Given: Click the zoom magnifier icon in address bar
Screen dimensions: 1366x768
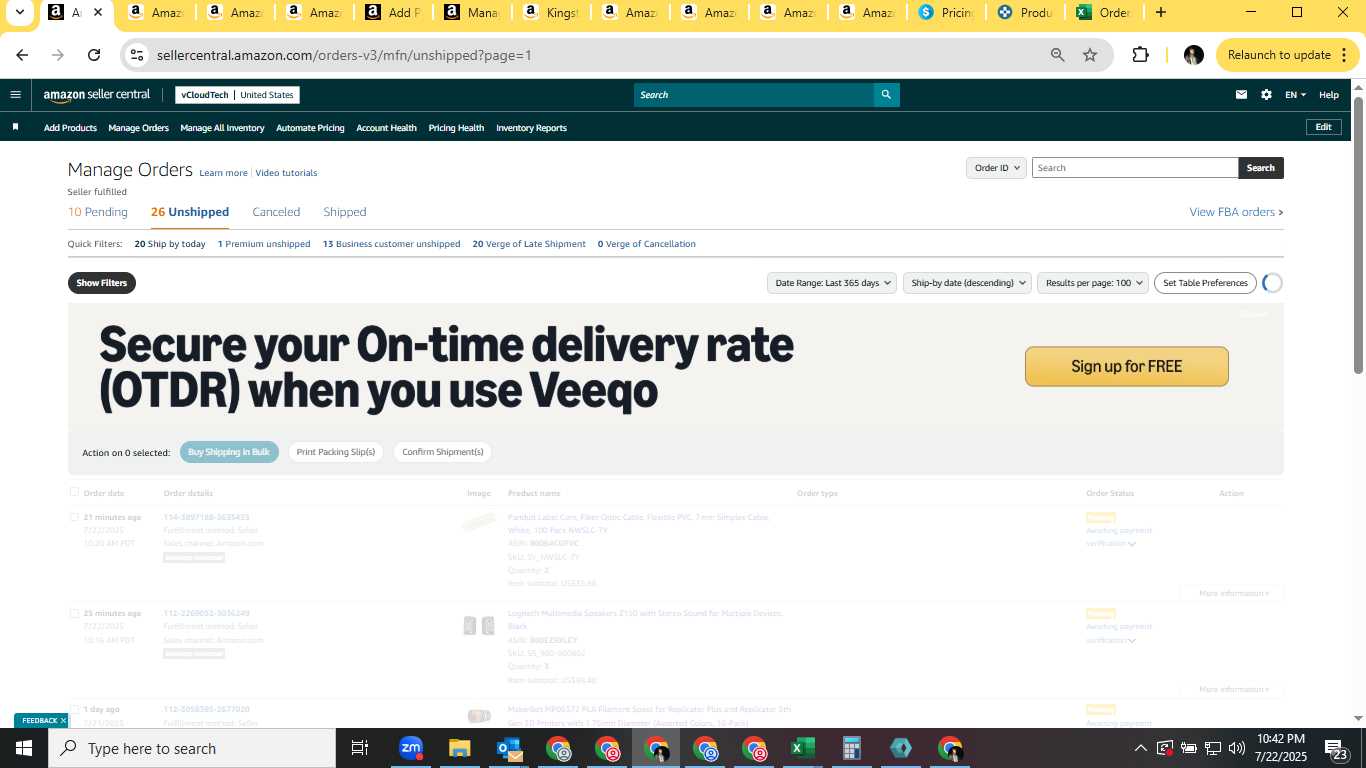Looking at the screenshot, I should tap(1057, 55).
